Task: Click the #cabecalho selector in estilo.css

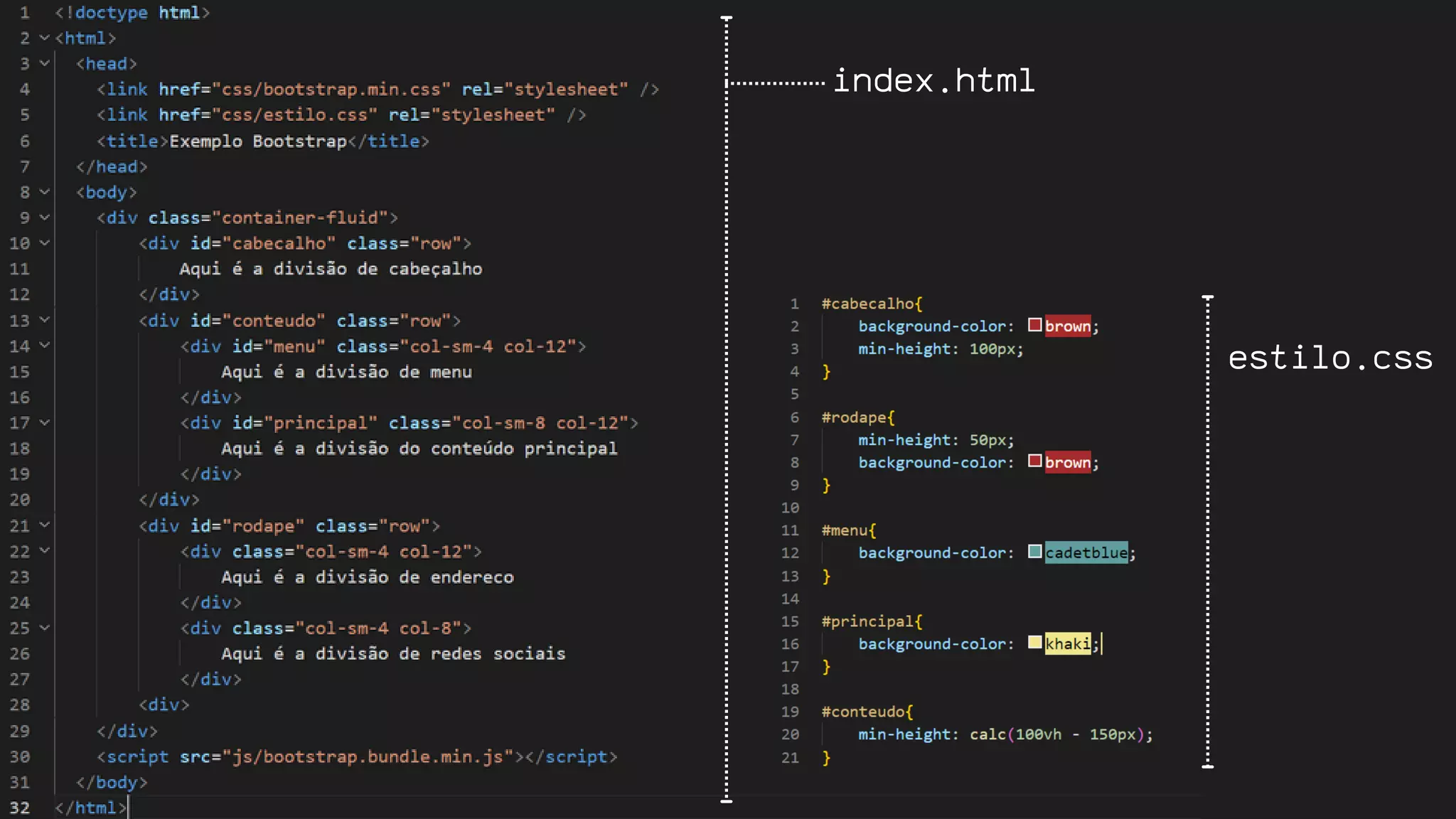Action: tap(868, 304)
